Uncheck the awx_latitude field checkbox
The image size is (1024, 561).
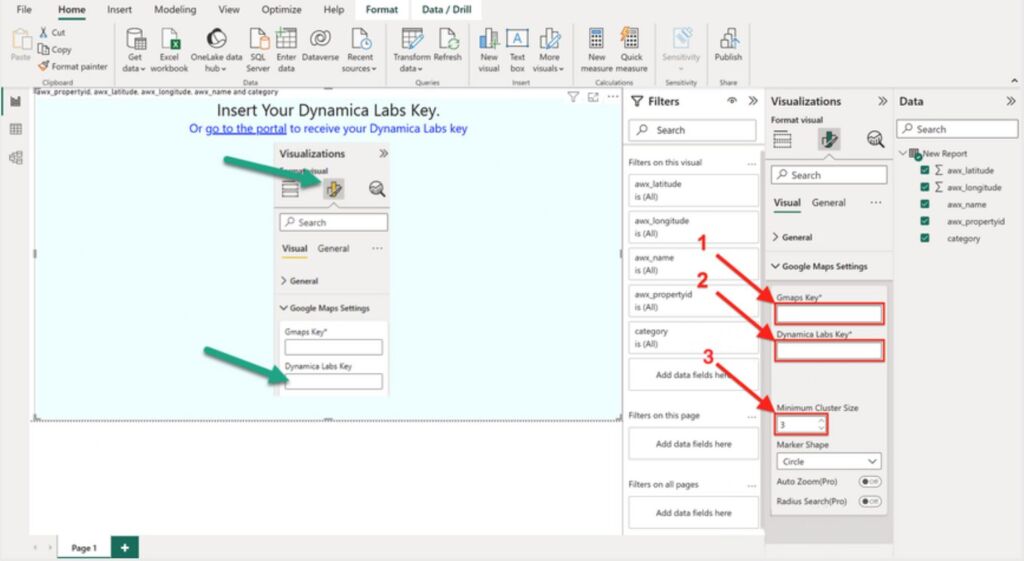[x=925, y=171]
